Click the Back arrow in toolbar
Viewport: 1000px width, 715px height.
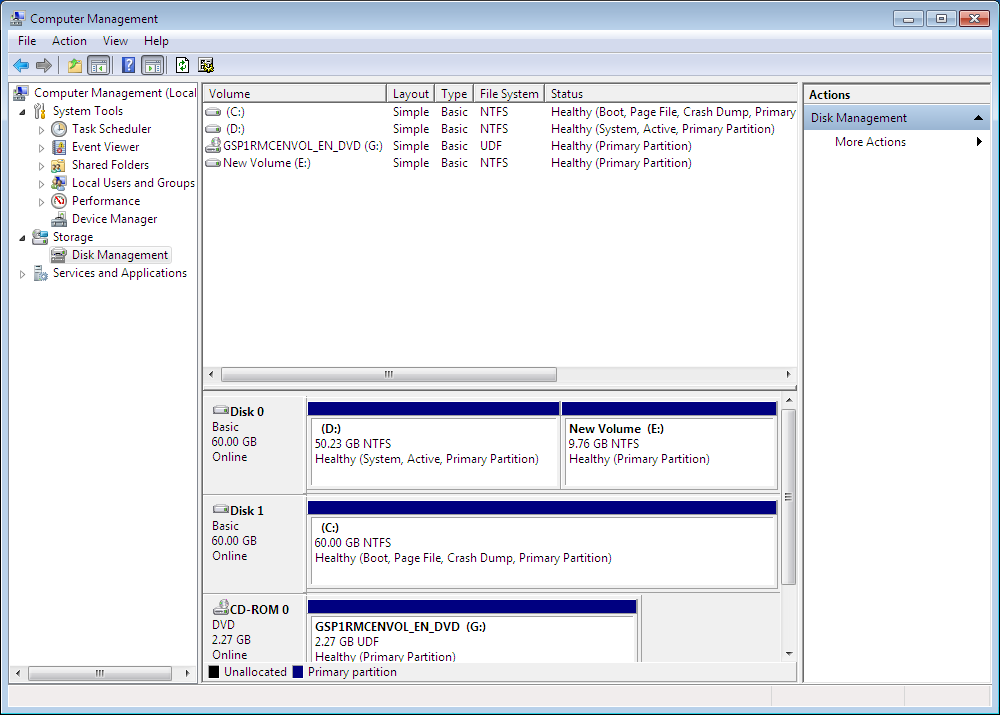click(x=20, y=66)
